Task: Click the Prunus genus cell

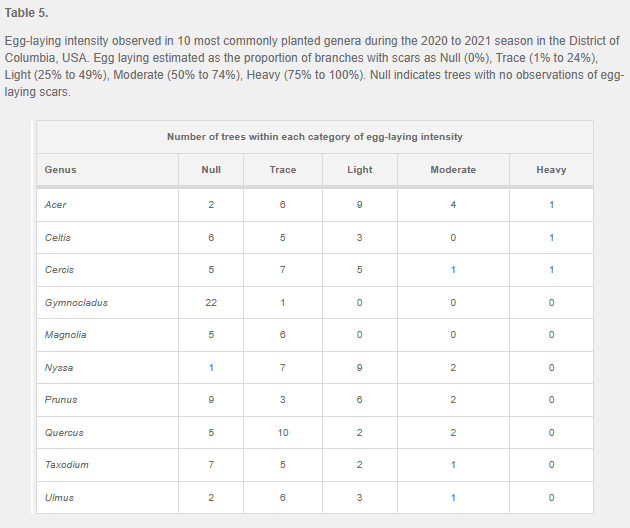Action: 61,400
